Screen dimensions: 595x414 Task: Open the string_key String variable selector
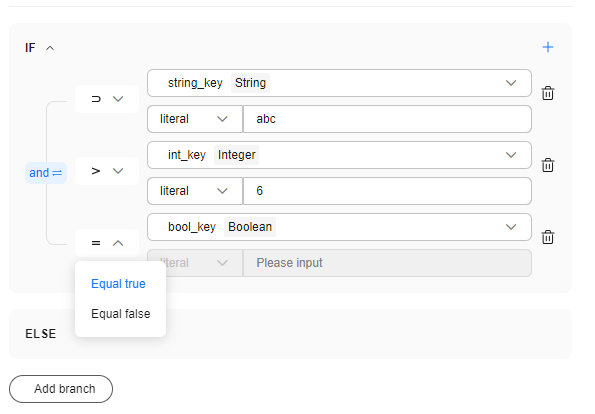pyautogui.click(x=339, y=83)
